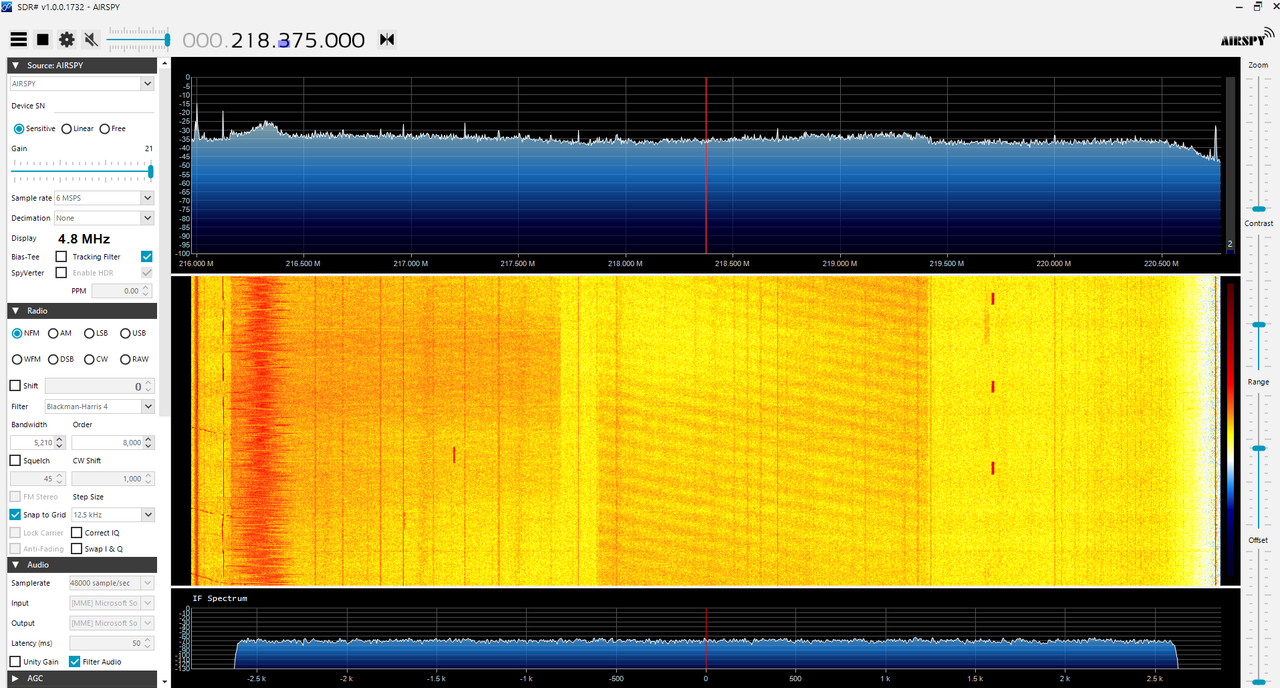Disable the Snap to Grid checkbox

(15, 515)
